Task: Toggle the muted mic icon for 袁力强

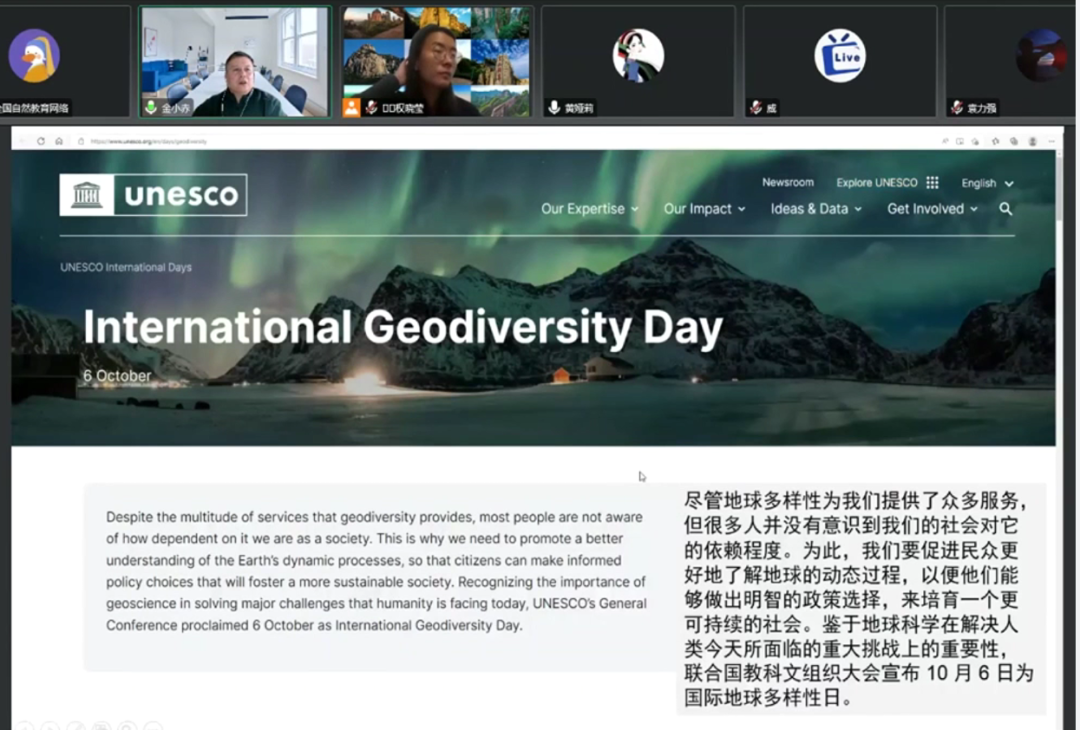Action: click(x=958, y=108)
